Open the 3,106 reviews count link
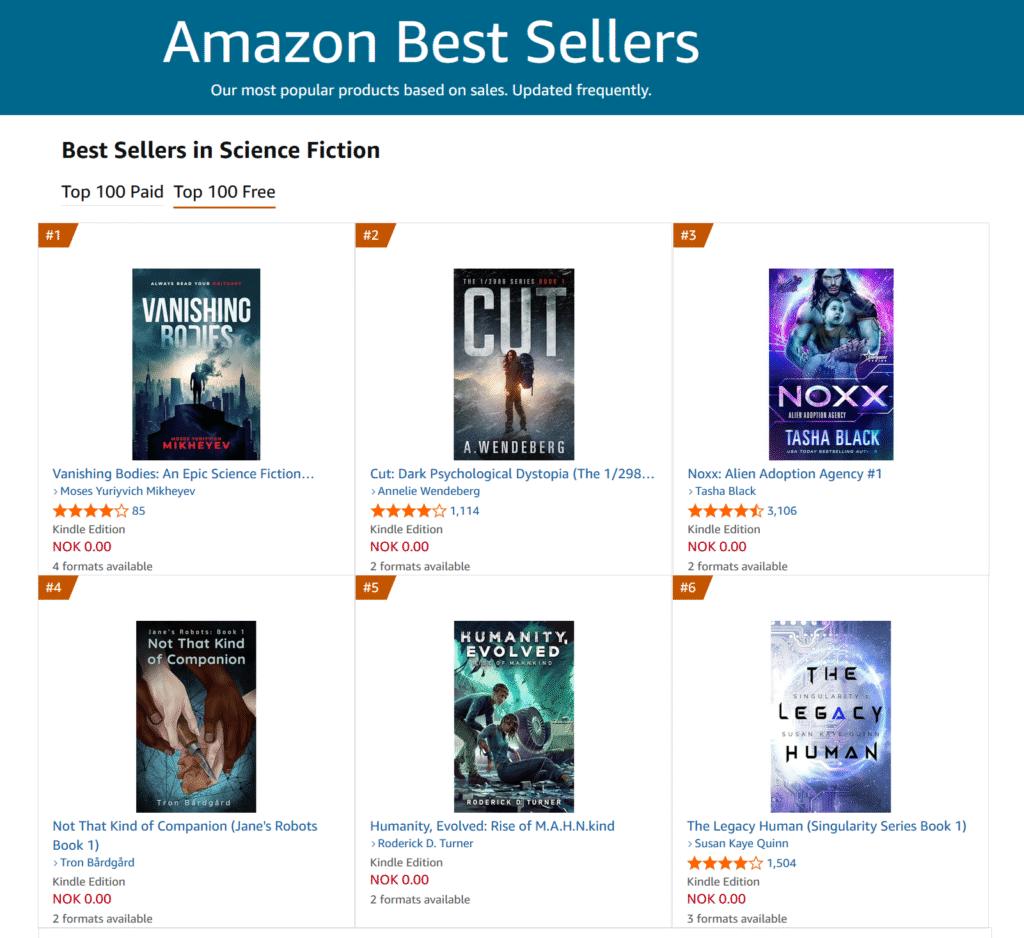Image resolution: width=1024 pixels, height=938 pixels. coord(782,511)
